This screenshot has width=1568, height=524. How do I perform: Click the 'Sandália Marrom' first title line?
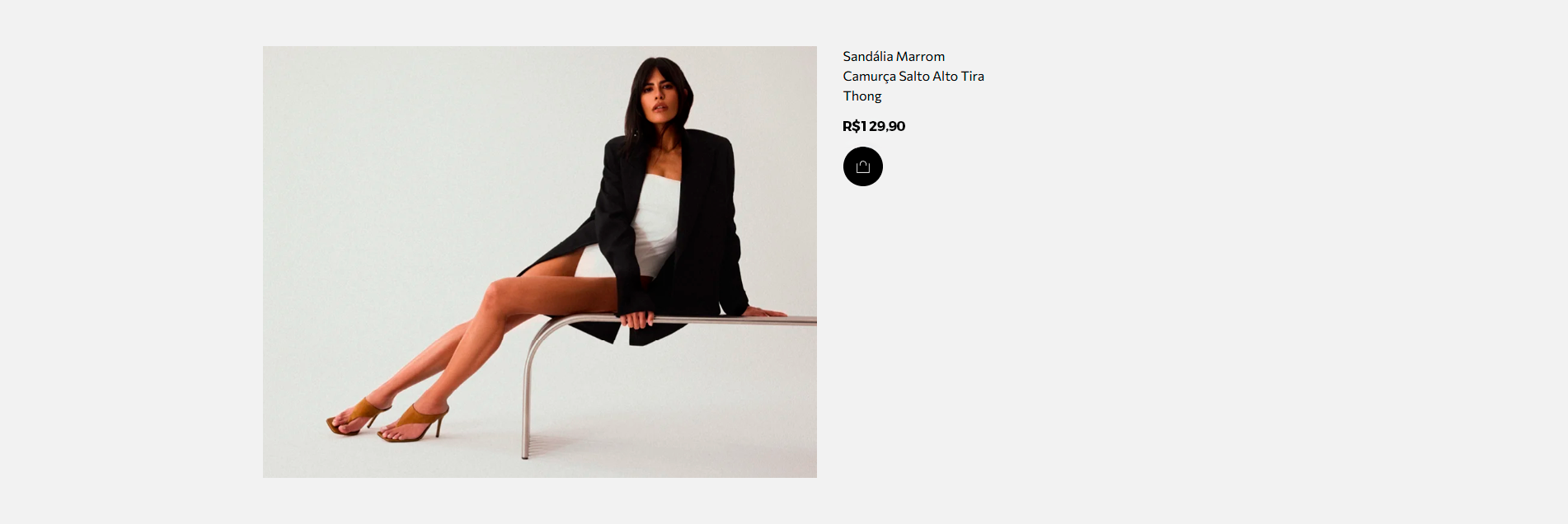[x=894, y=57]
